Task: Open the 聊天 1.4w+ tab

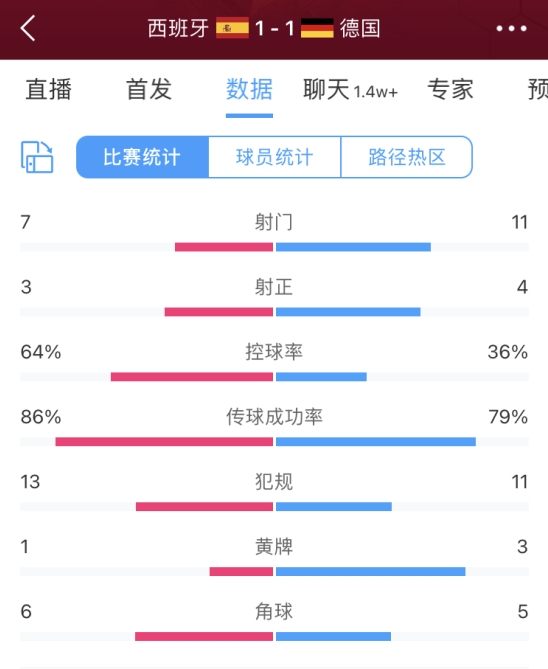Action: 350,89
